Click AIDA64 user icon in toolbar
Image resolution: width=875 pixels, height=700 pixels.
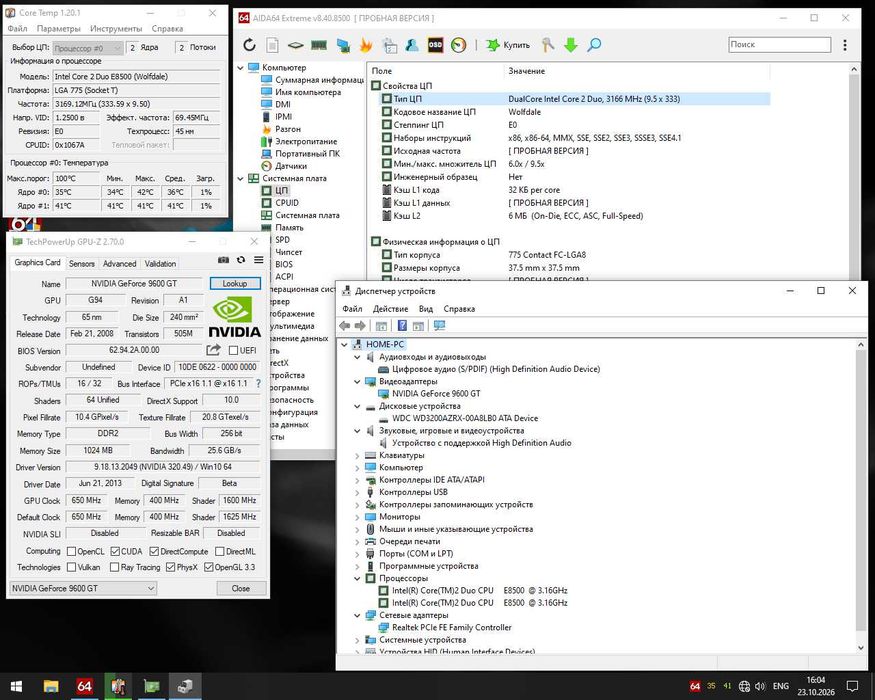[x=412, y=45]
